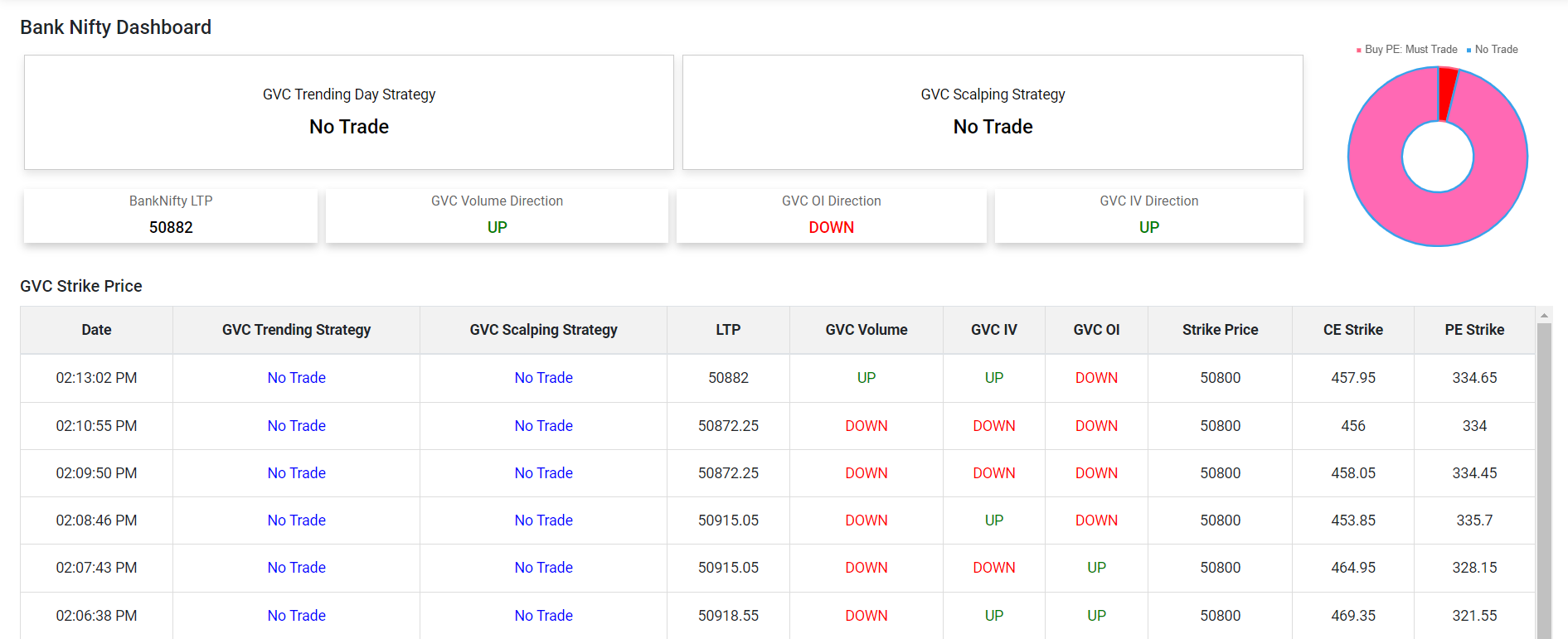This screenshot has height=639, width=1568.
Task: Click the 02:09:50 PM date cell
Action: click(96, 473)
